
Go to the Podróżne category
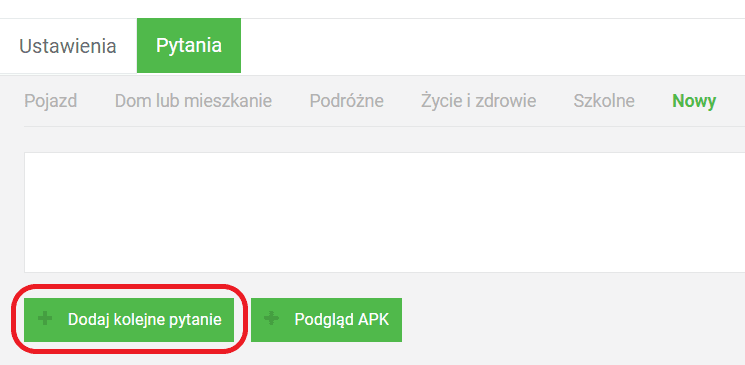pos(347,101)
